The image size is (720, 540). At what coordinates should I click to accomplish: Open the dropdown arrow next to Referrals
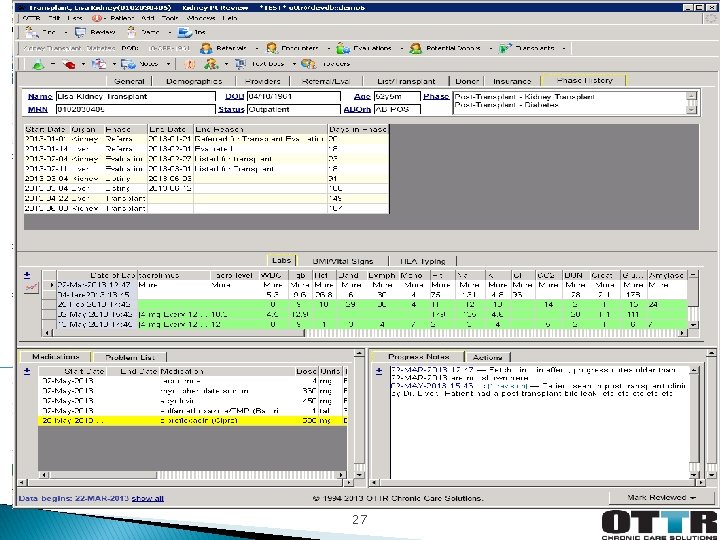(256, 47)
